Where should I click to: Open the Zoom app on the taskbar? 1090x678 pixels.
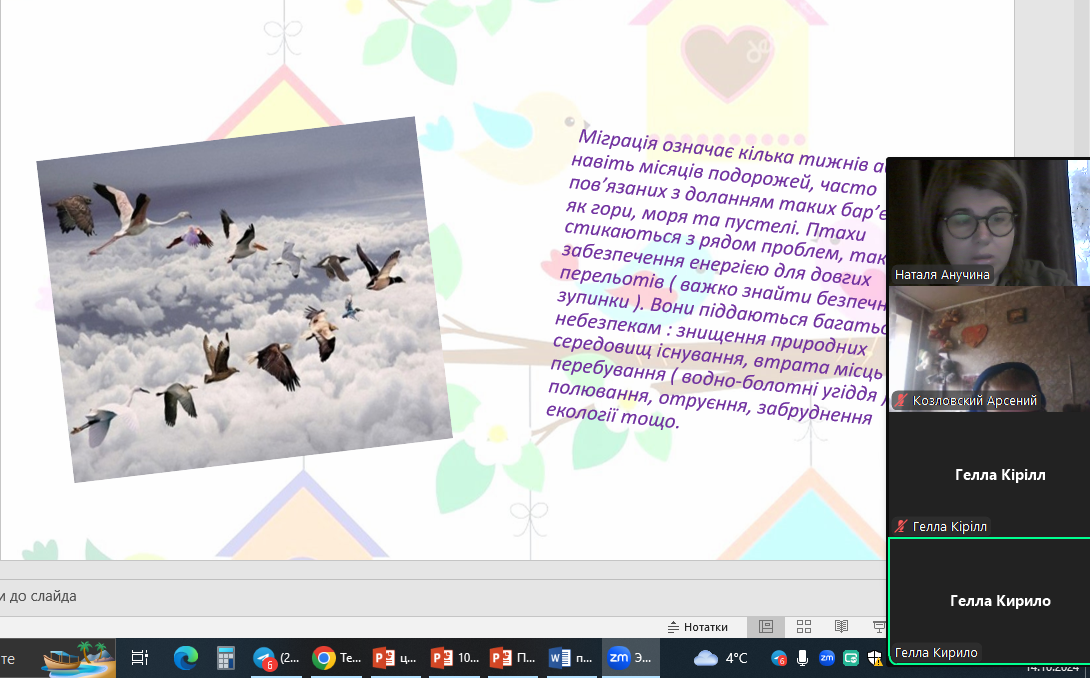pos(630,657)
